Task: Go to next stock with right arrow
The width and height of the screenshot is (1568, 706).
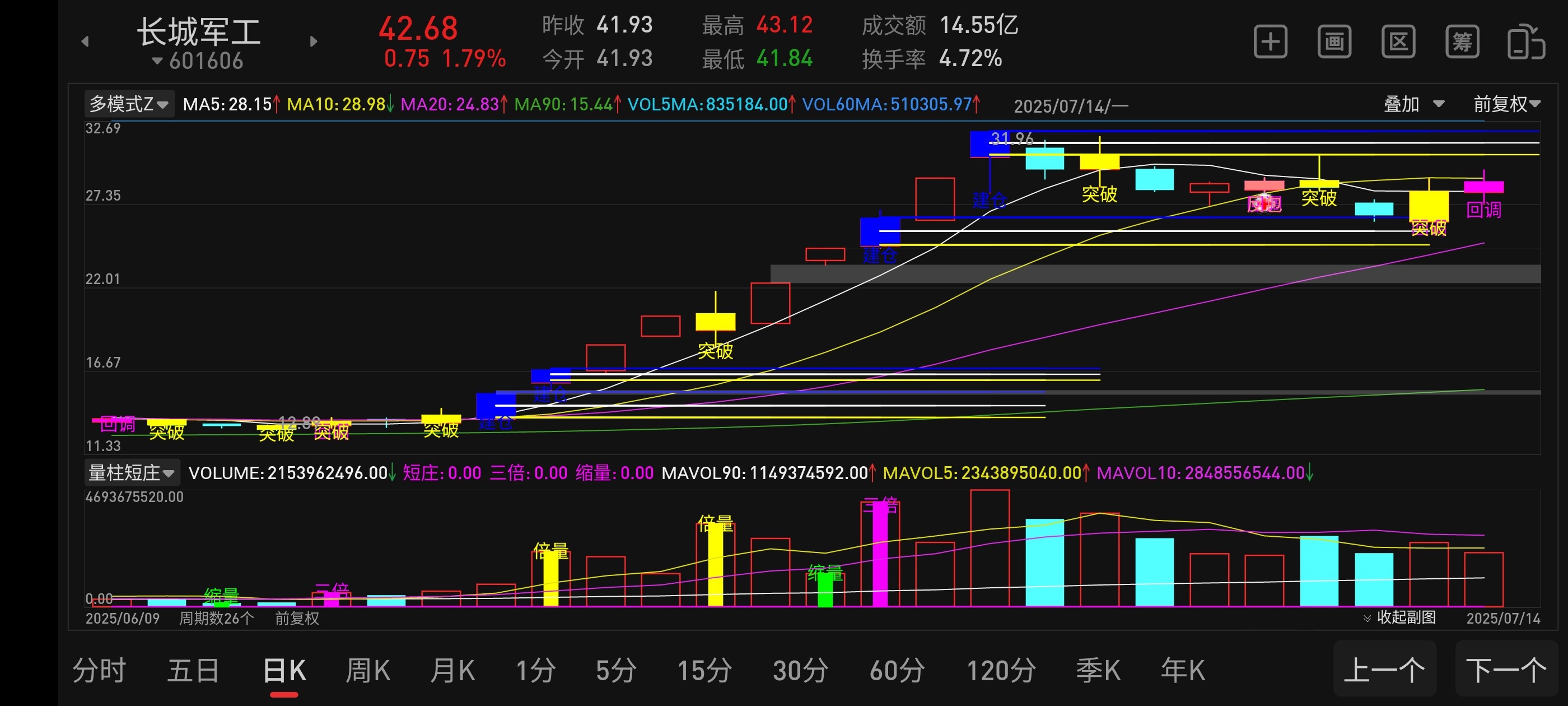Action: click(x=314, y=41)
